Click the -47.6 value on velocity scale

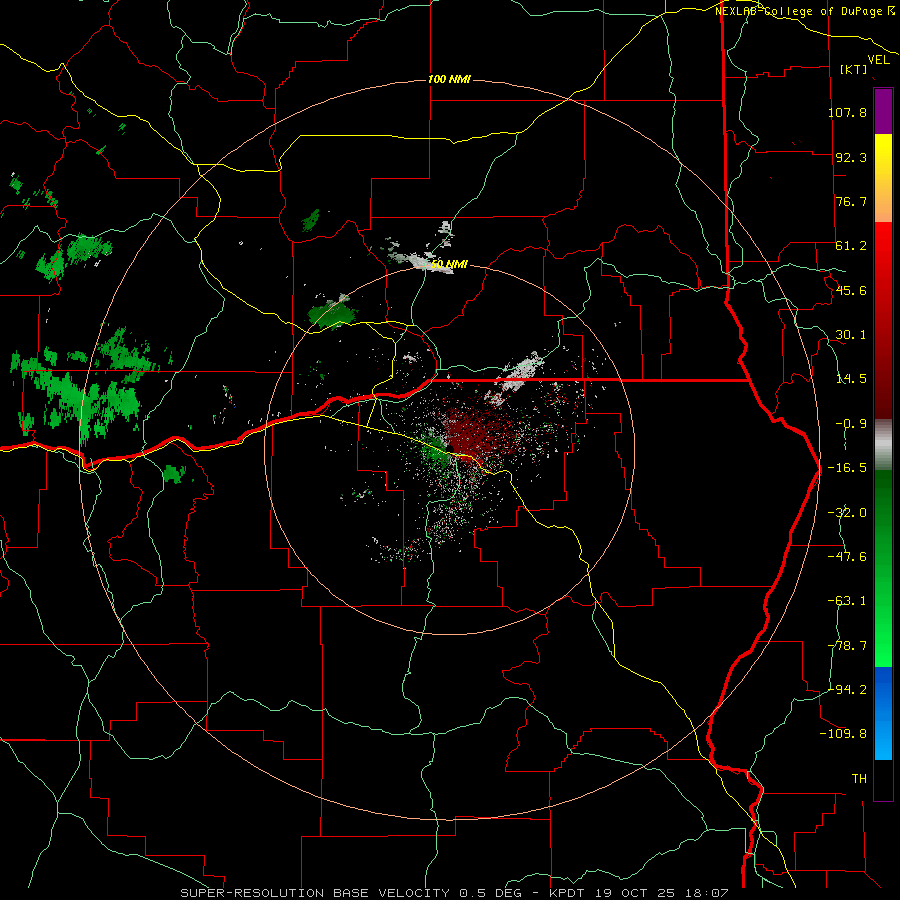point(847,557)
